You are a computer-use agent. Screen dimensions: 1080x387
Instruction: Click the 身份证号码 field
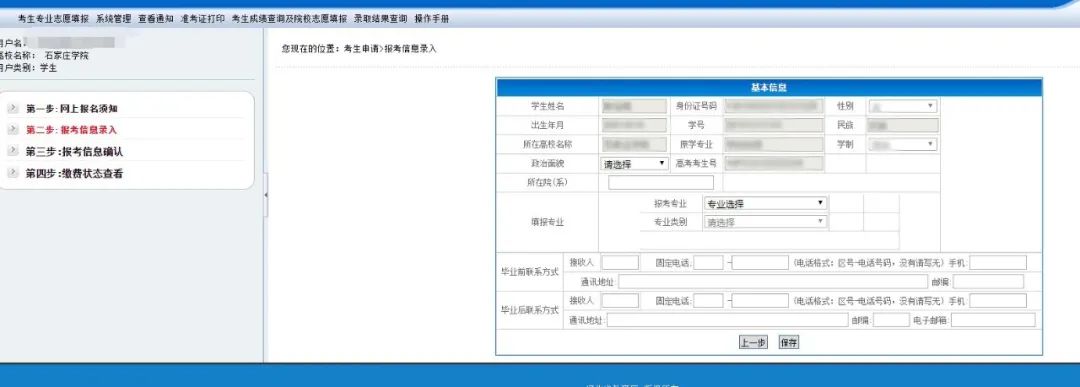(773, 106)
